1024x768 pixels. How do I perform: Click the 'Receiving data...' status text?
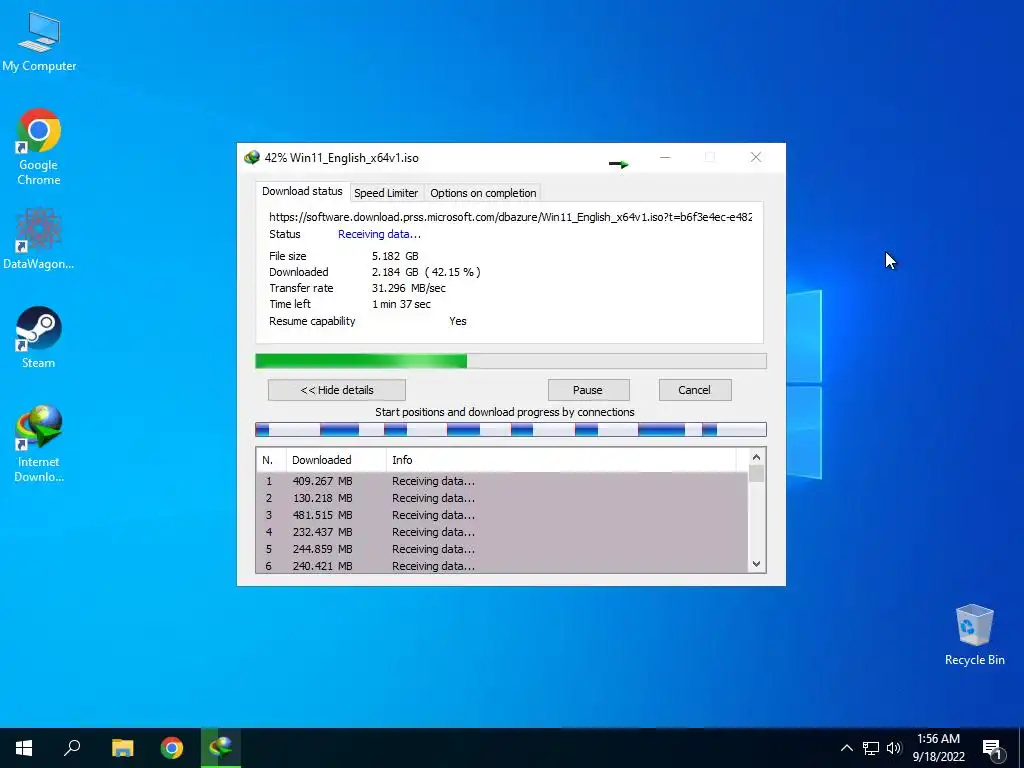click(379, 234)
